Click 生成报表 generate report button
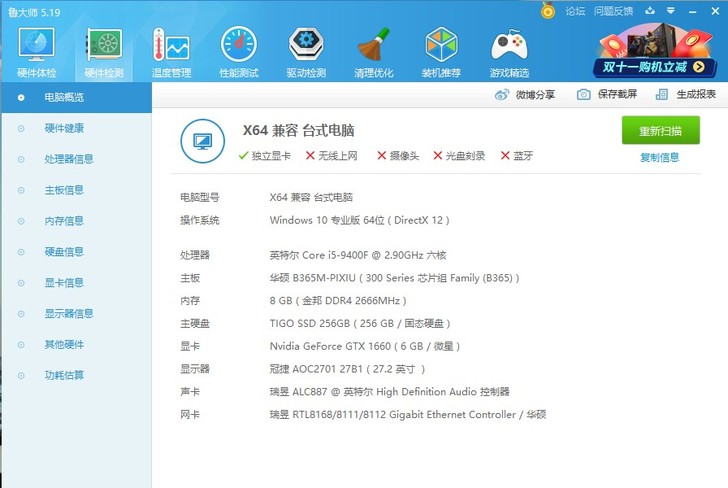 (x=685, y=94)
